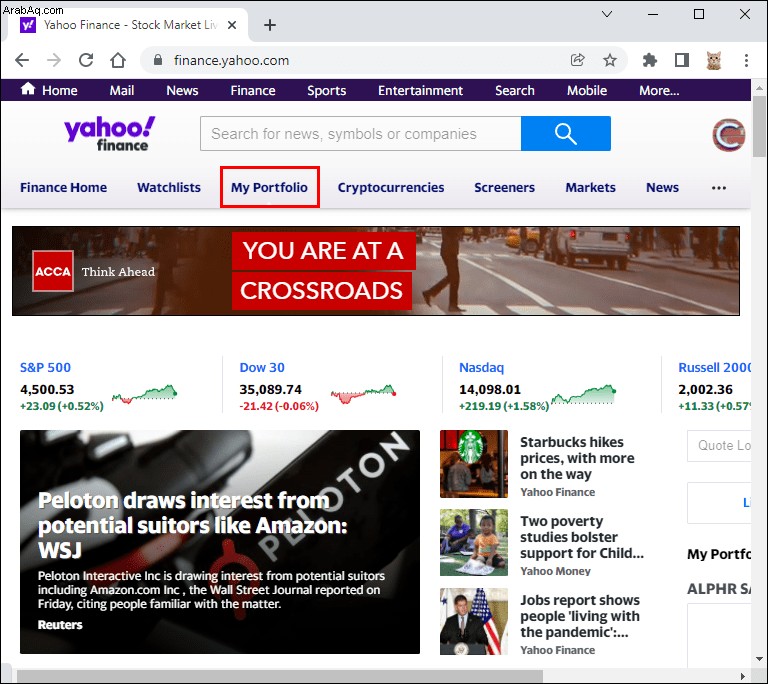Screen dimensions: 768x684
Task: Click the S&P 500 mini chart
Action: click(x=144, y=394)
